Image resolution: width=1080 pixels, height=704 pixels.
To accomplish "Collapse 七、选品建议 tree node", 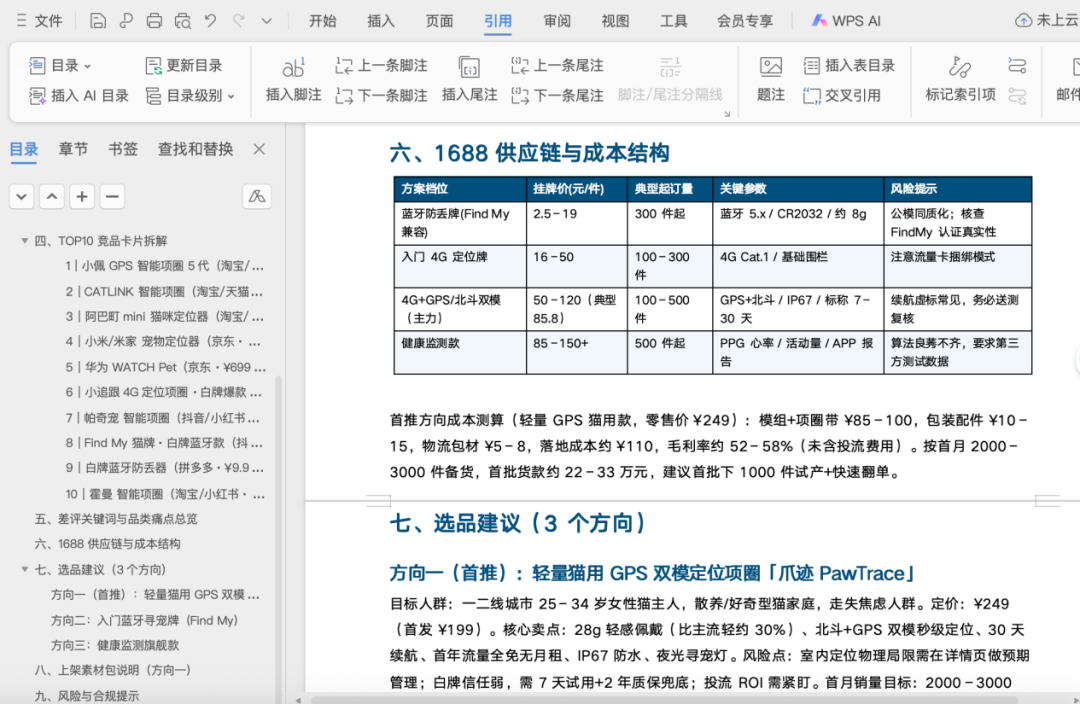I will pos(25,570).
